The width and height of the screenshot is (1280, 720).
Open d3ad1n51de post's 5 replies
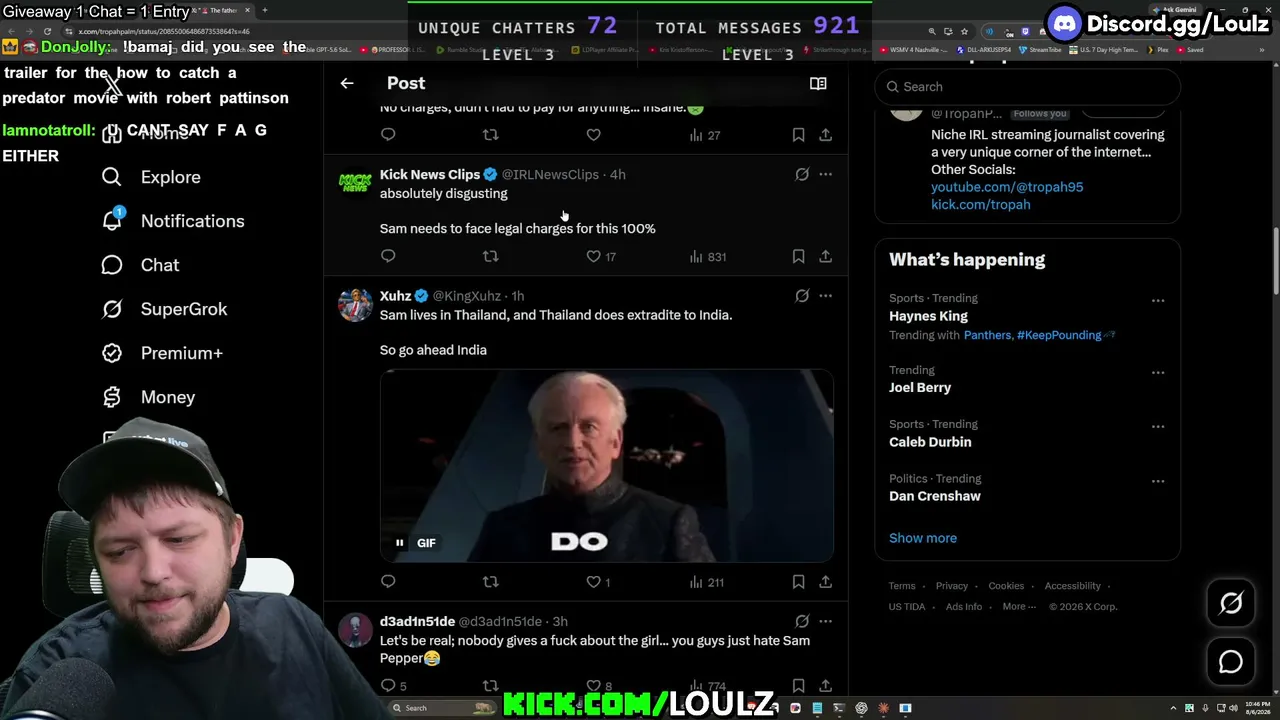(393, 685)
